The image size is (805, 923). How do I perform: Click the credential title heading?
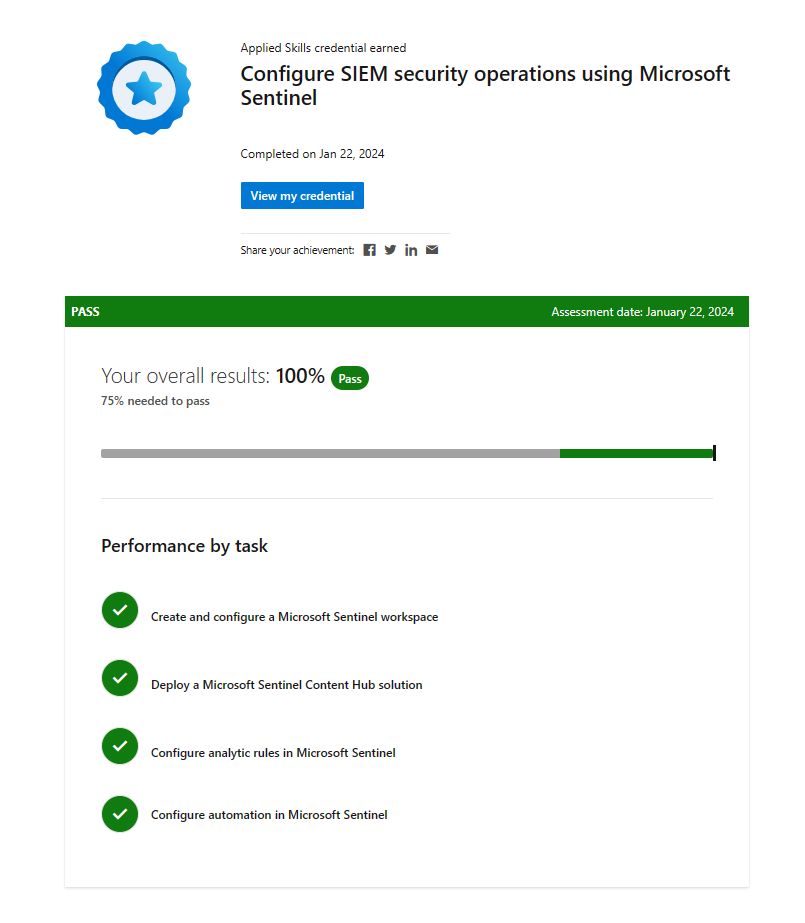[x=485, y=85]
